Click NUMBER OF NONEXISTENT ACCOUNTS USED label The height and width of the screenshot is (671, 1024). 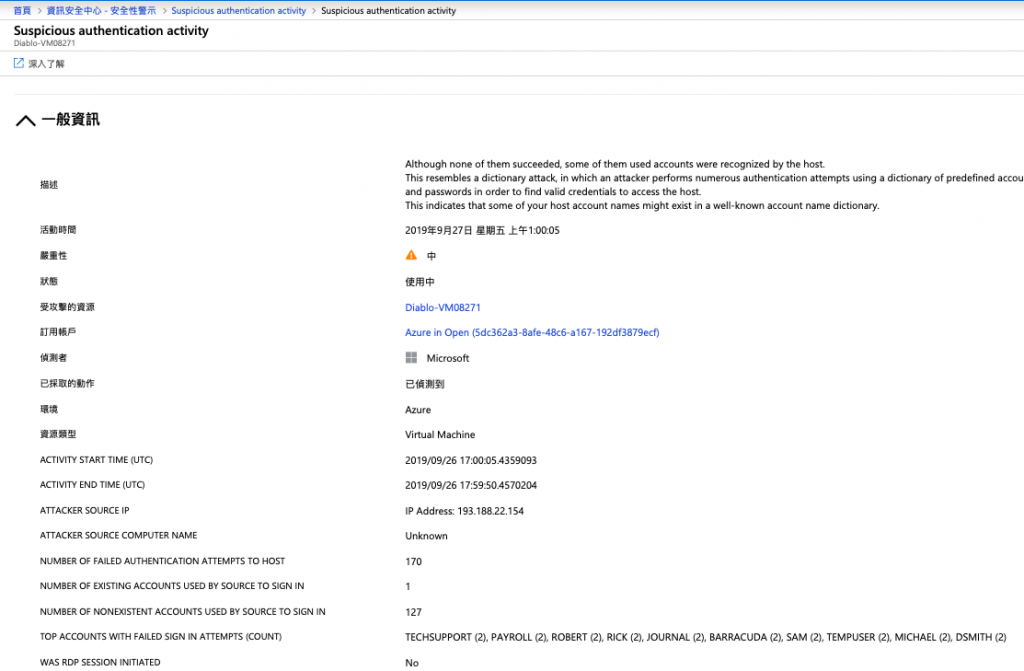tap(183, 612)
